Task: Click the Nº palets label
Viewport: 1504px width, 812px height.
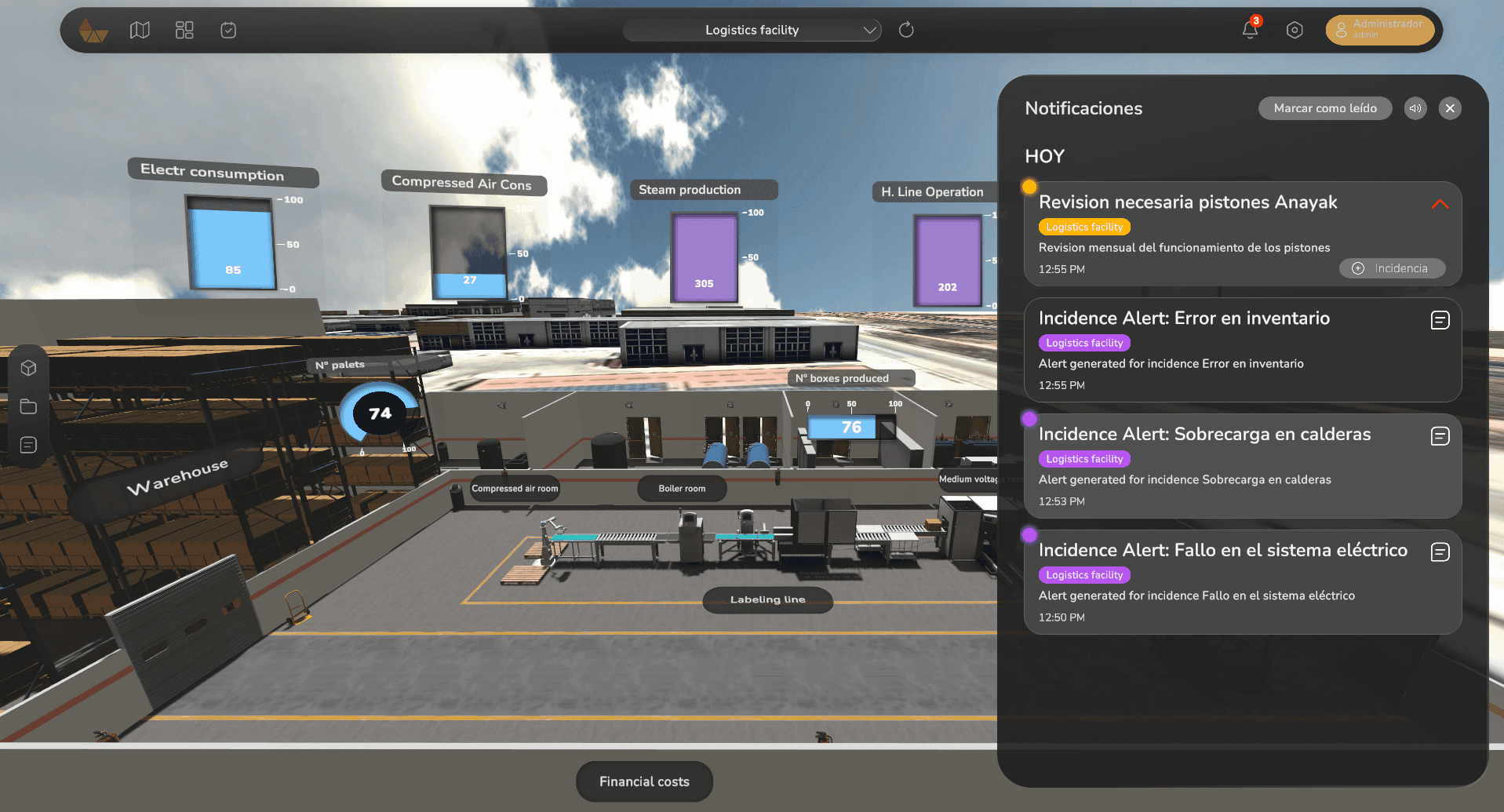Action: (x=340, y=365)
